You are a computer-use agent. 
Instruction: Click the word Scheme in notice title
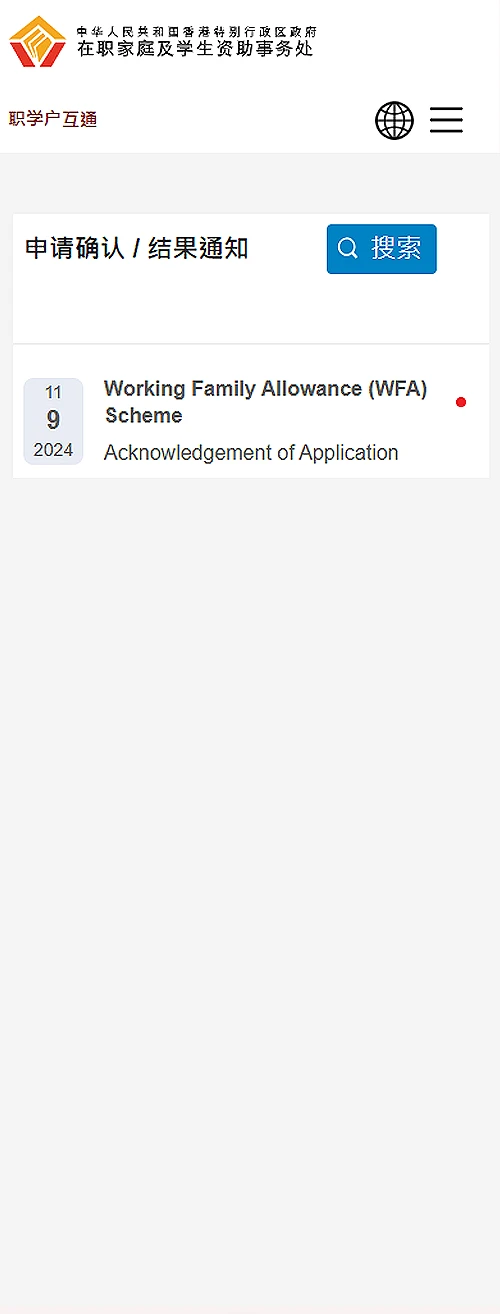144,416
